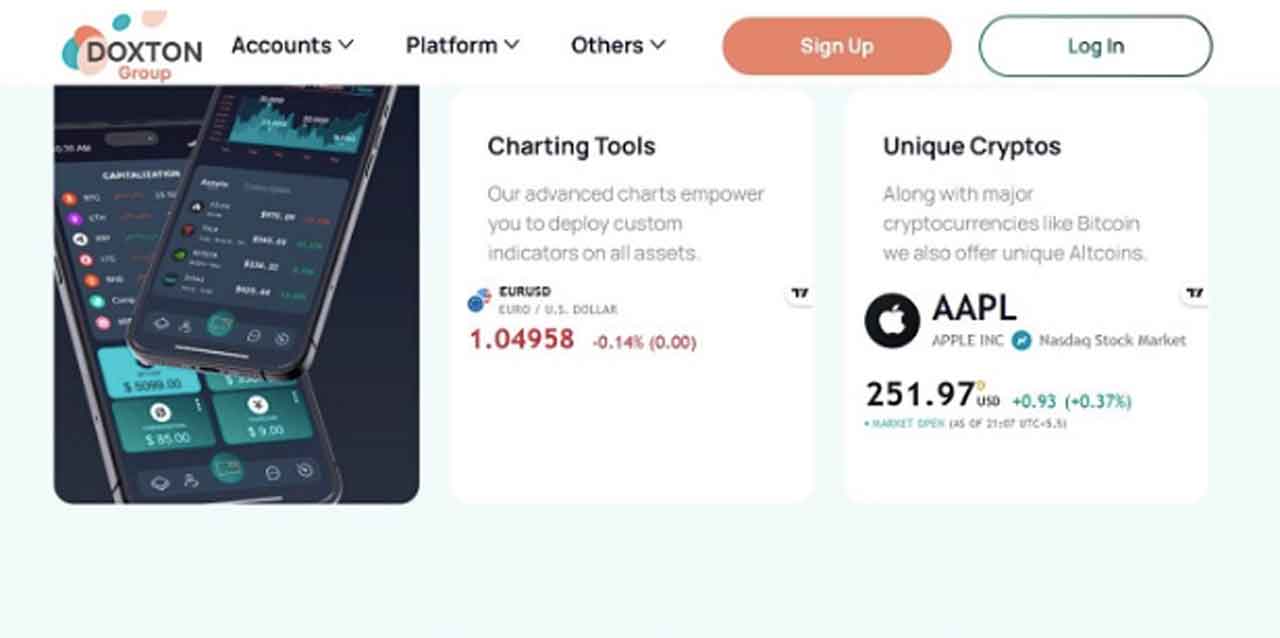
Task: Click the Doxton Group logo
Action: coord(131,48)
